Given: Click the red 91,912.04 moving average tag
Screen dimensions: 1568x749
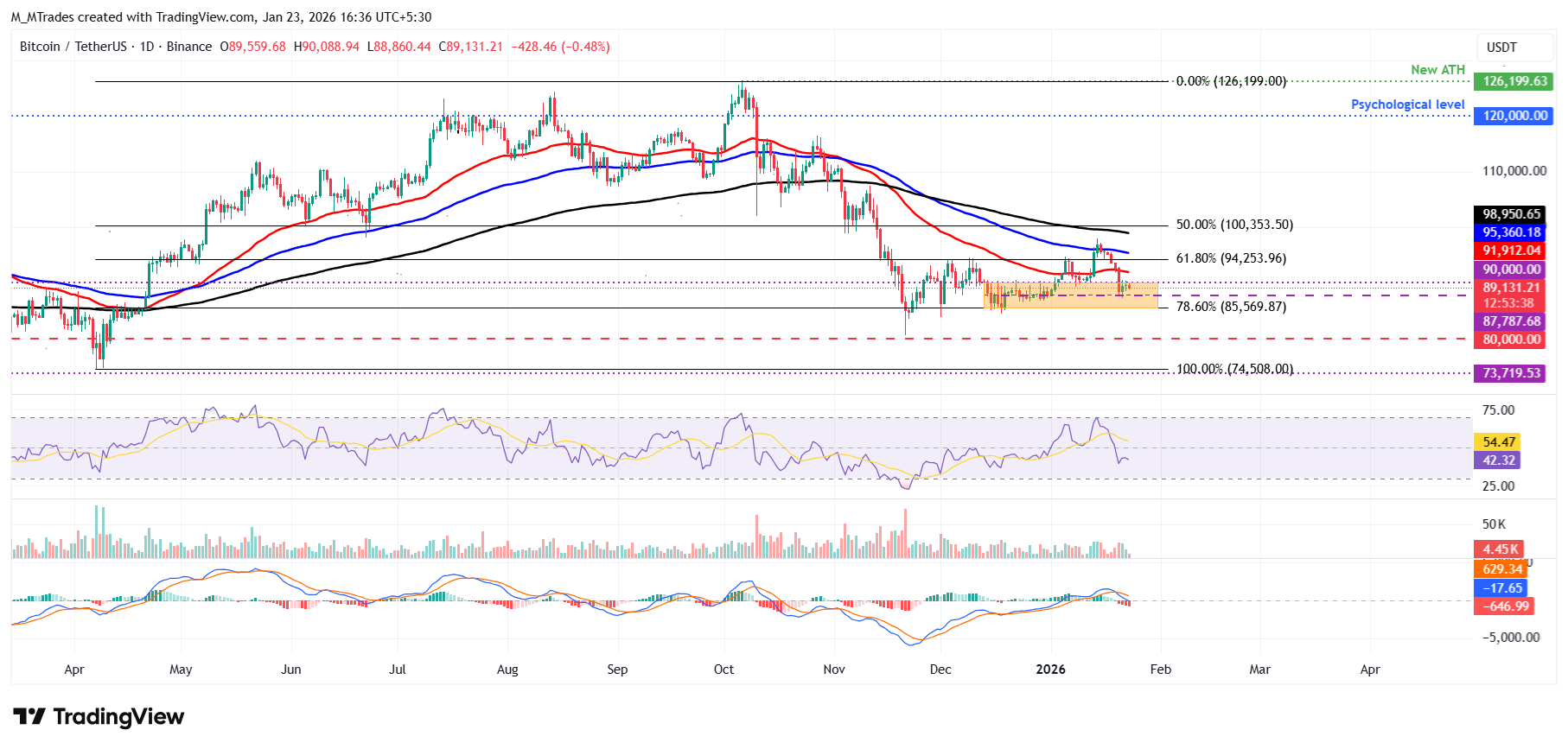Looking at the screenshot, I should (x=1511, y=251).
